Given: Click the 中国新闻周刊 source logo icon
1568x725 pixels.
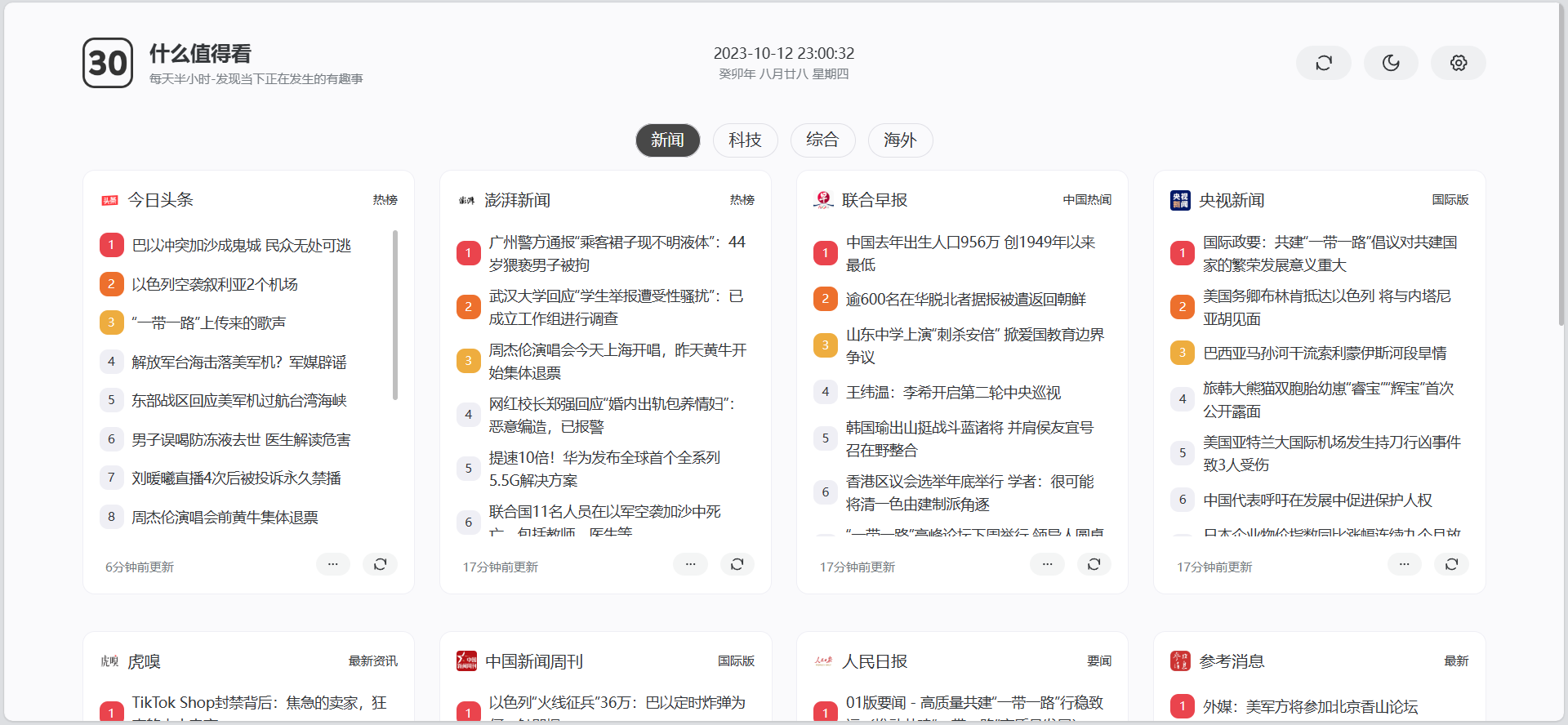Looking at the screenshot, I should (x=466, y=661).
